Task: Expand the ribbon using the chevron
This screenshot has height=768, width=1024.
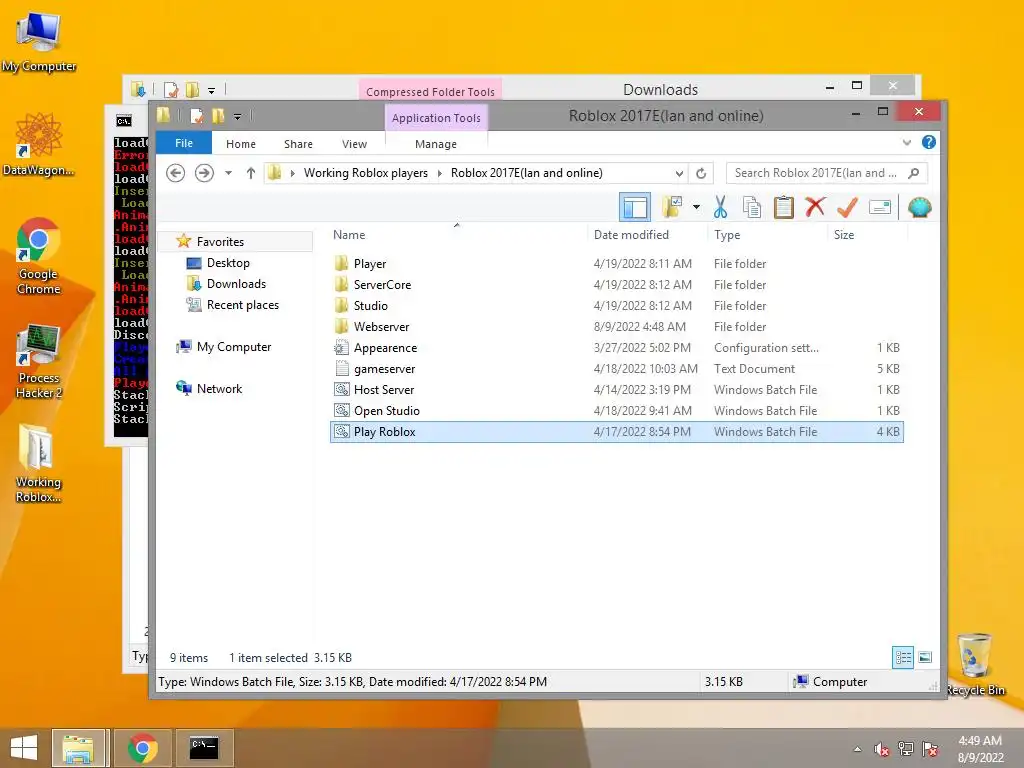Action: click(x=906, y=142)
